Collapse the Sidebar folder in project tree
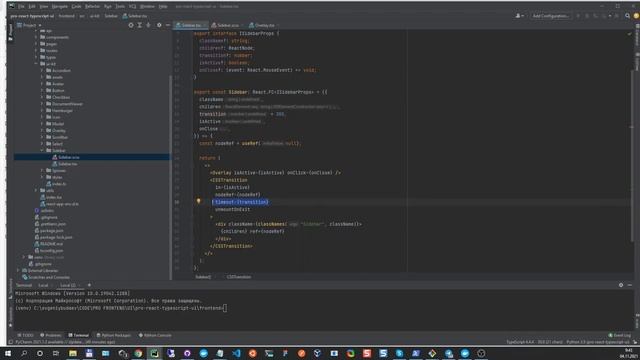 [42, 151]
